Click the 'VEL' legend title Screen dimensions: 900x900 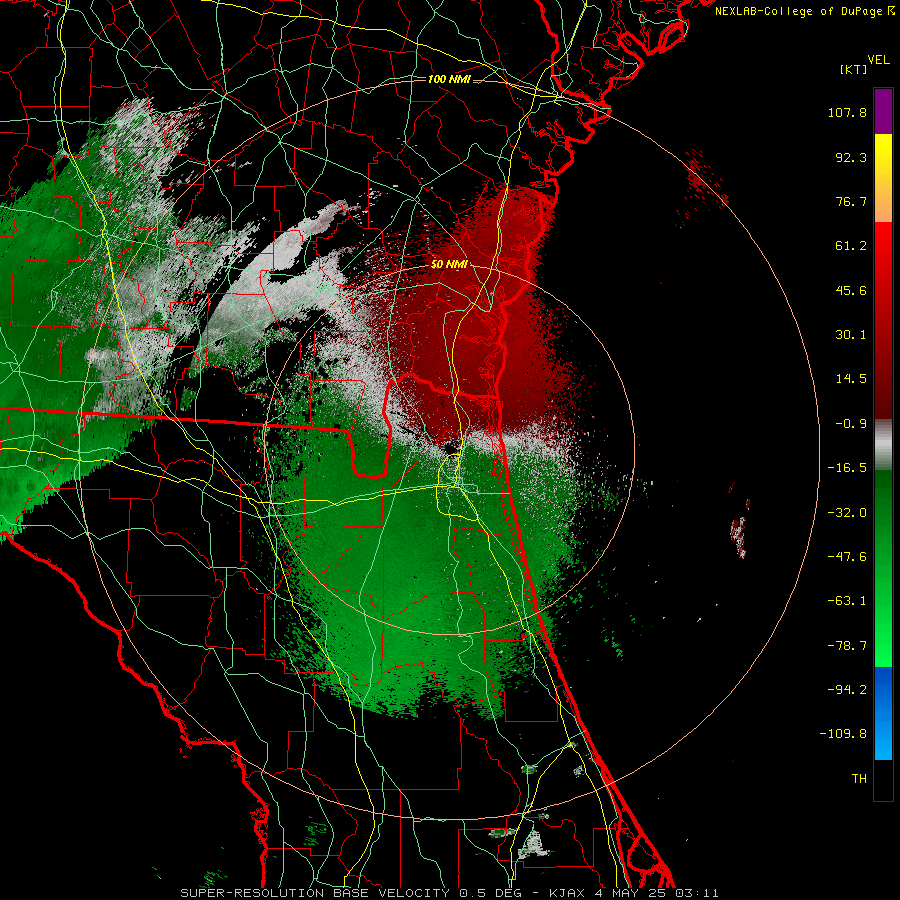pyautogui.click(x=878, y=60)
